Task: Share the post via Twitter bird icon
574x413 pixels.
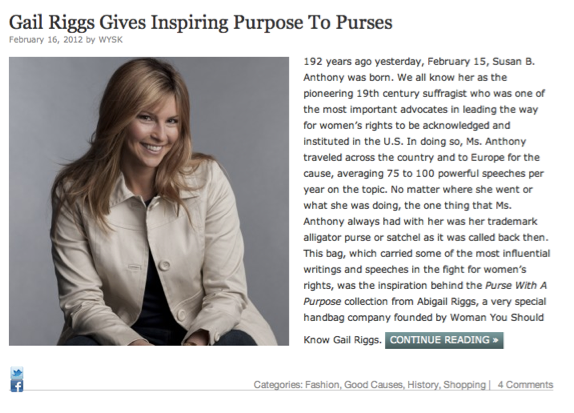Action: click(17, 373)
